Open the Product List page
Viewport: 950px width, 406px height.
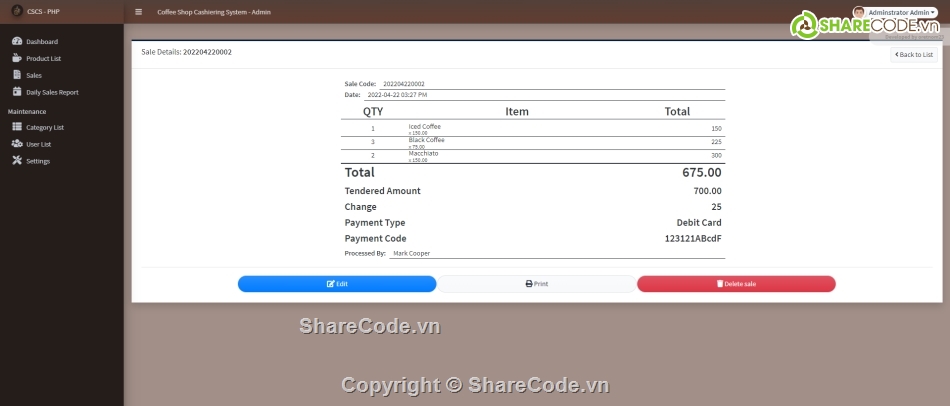(x=44, y=58)
